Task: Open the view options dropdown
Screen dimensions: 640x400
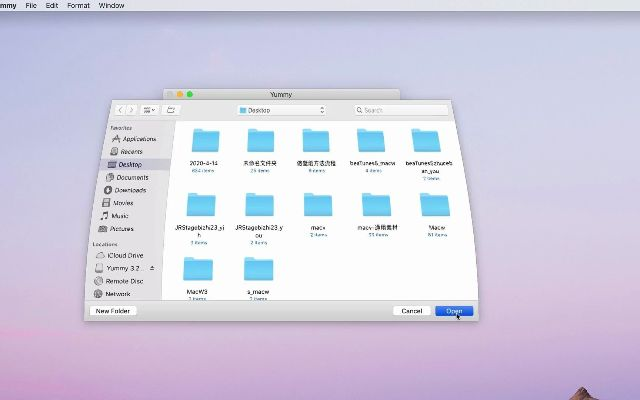Action: 150,110
